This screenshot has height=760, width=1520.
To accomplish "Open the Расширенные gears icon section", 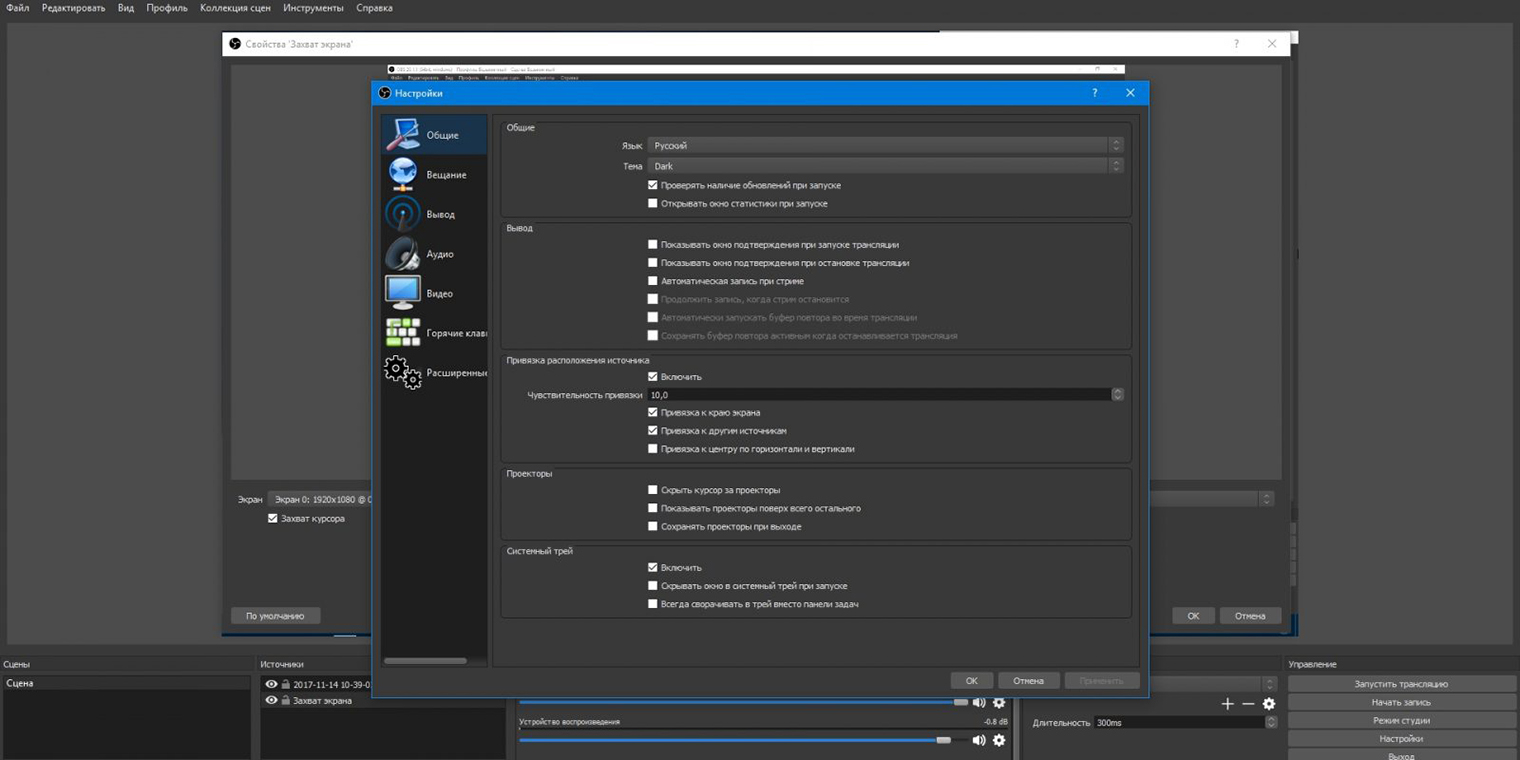I will tap(403, 372).
